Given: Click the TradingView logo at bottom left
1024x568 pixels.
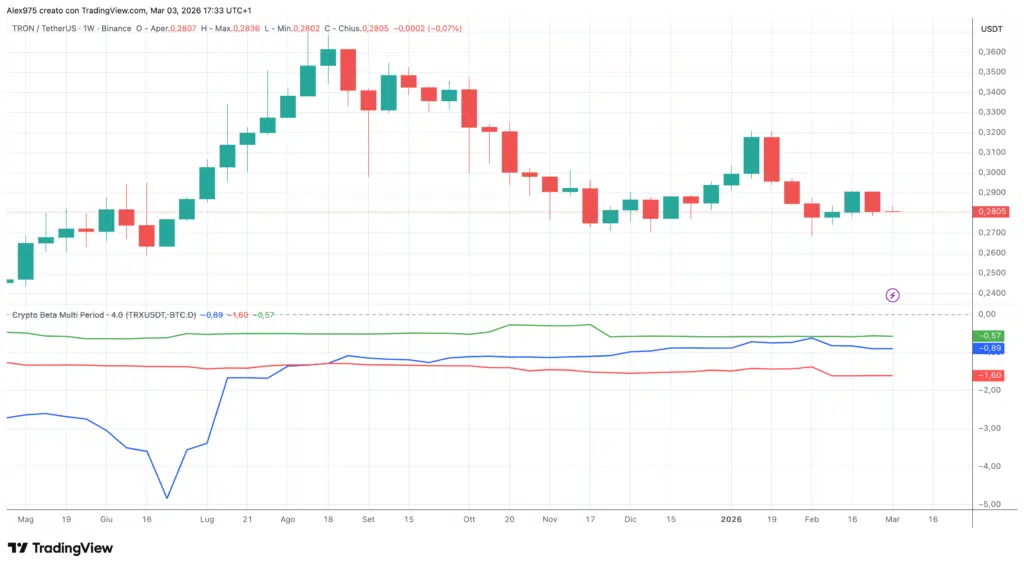Looking at the screenshot, I should [x=60, y=548].
